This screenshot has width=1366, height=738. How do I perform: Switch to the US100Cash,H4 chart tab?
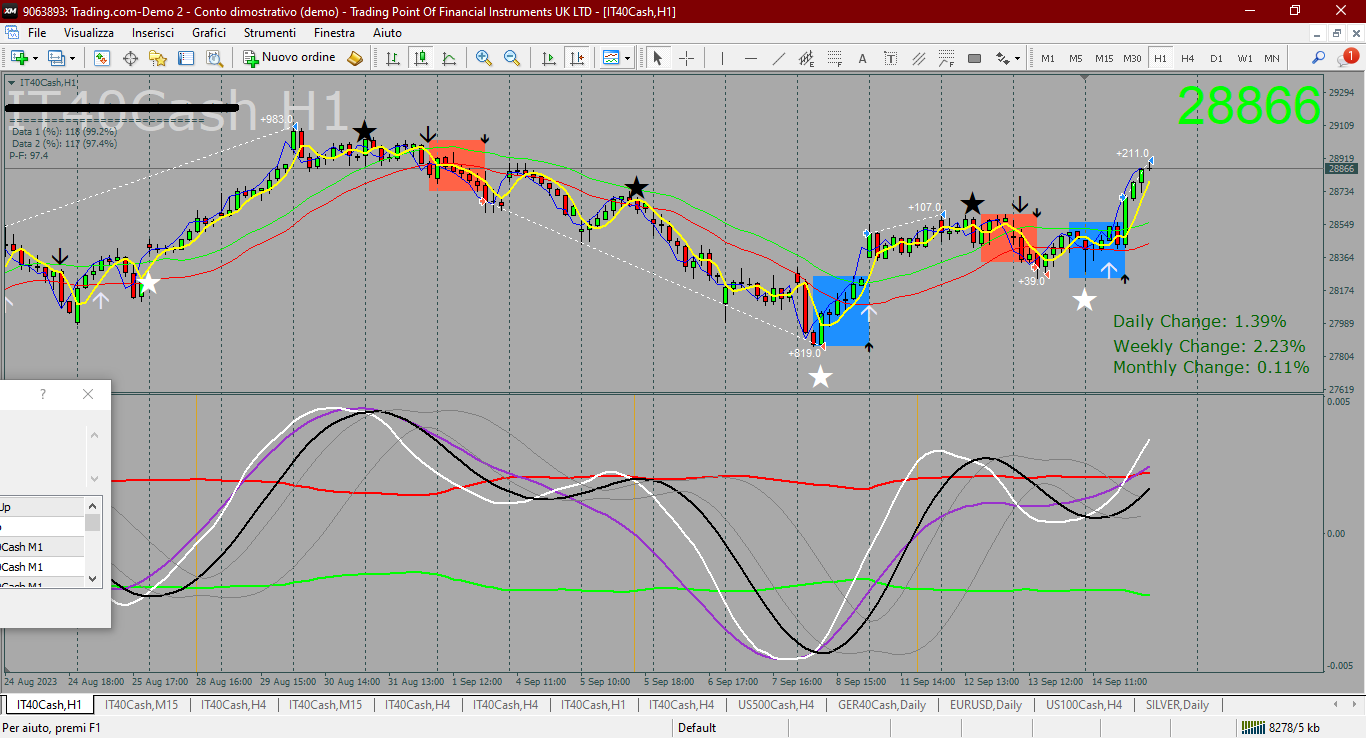coord(1084,705)
